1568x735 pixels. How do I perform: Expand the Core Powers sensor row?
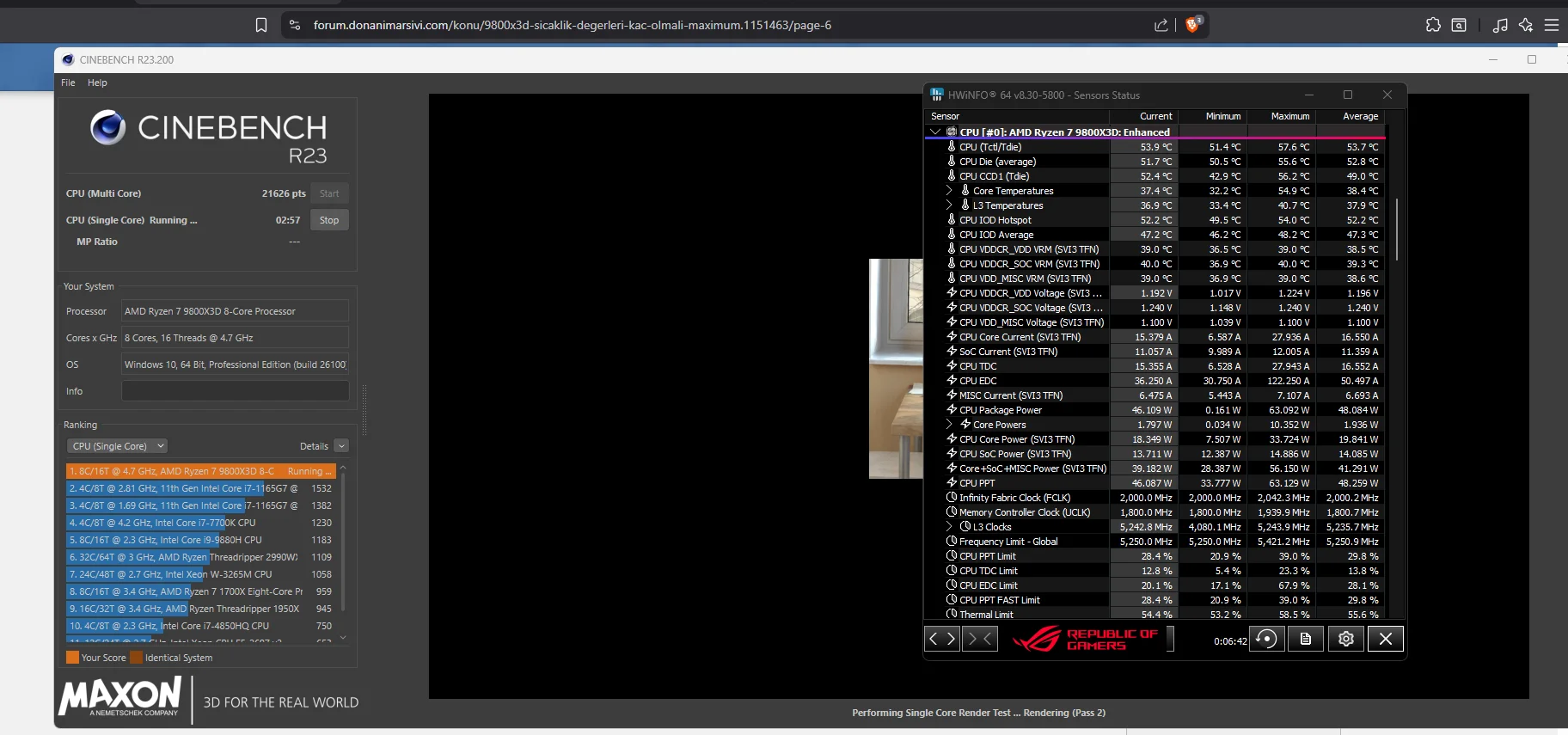click(x=949, y=424)
